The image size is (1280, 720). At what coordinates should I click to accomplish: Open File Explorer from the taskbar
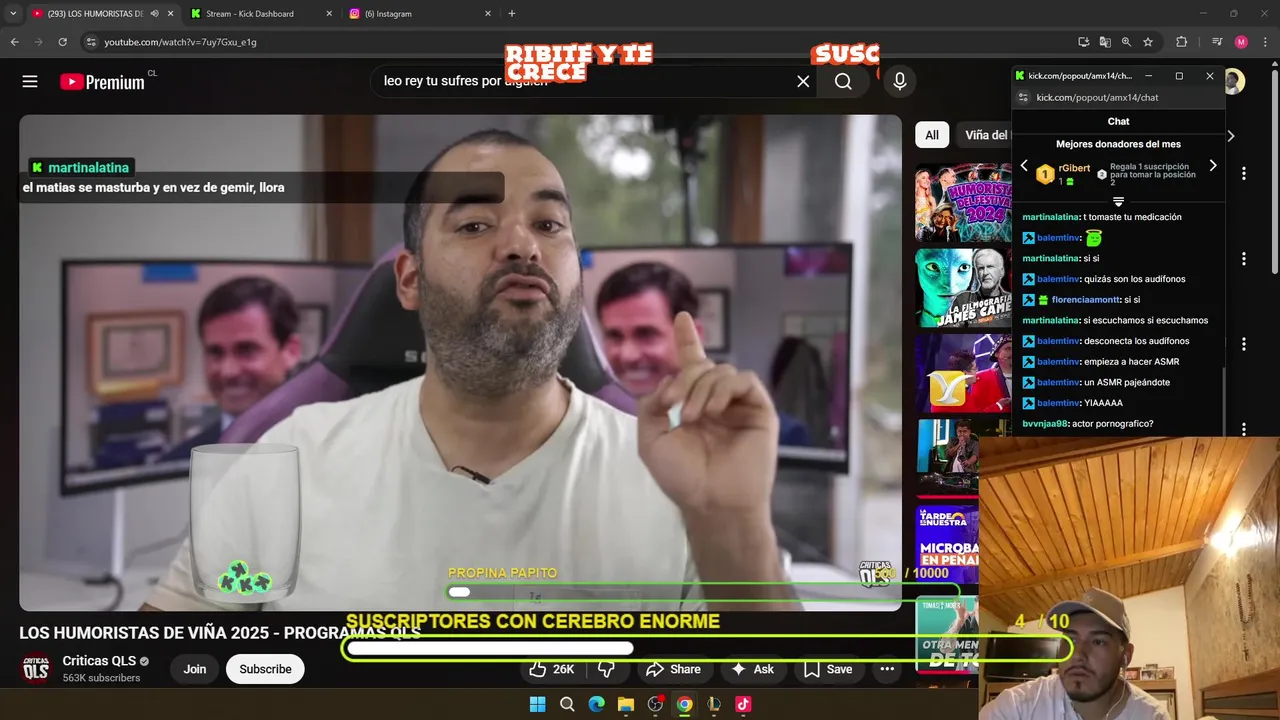pos(626,704)
